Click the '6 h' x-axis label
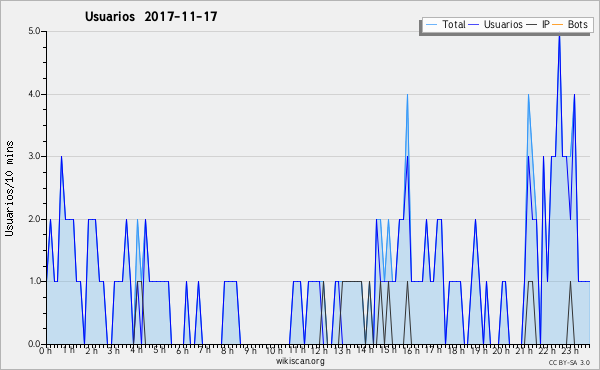 [x=182, y=350]
